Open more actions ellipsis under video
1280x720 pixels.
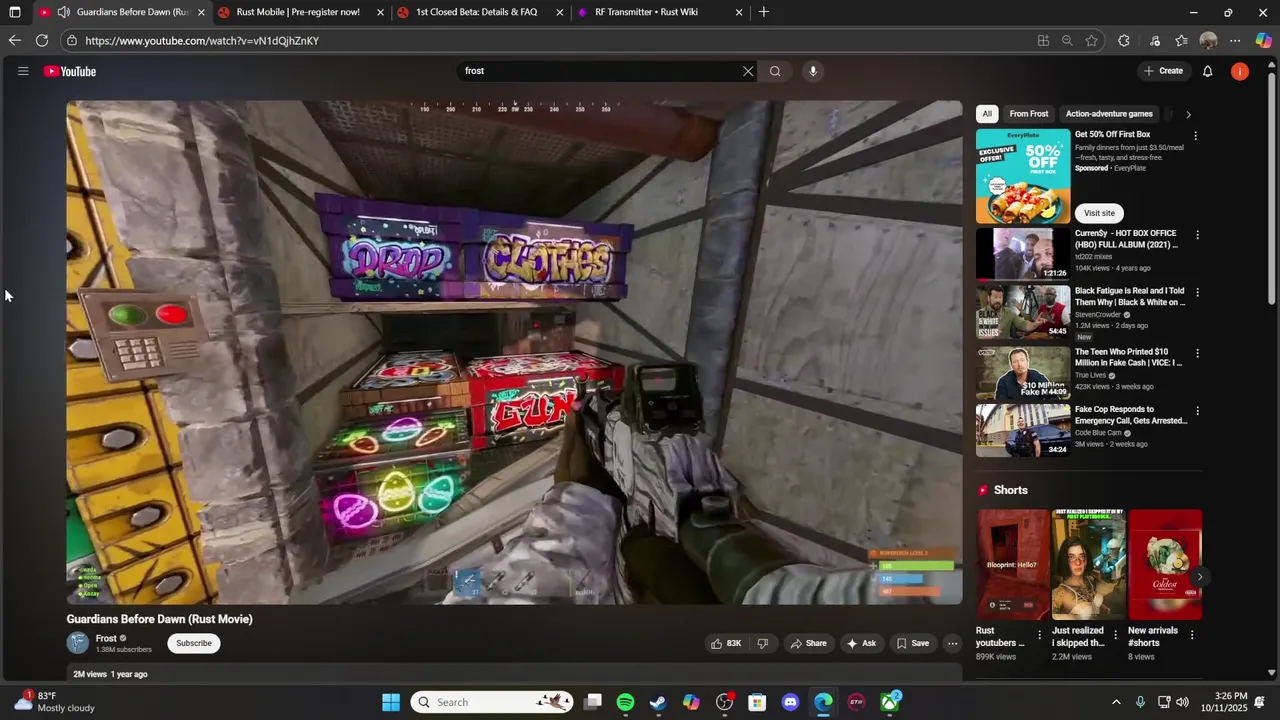(953, 643)
